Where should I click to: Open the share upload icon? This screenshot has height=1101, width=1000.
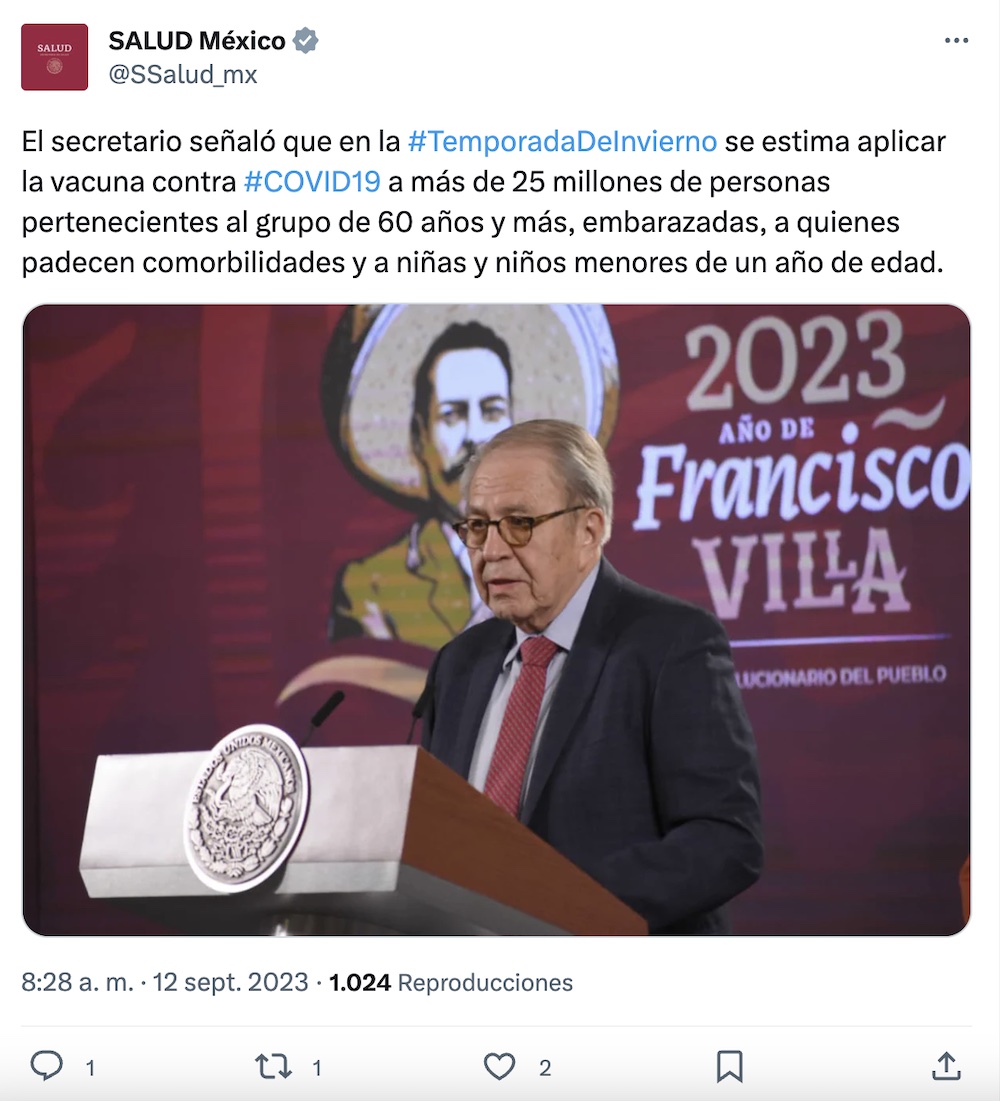coord(946,1066)
